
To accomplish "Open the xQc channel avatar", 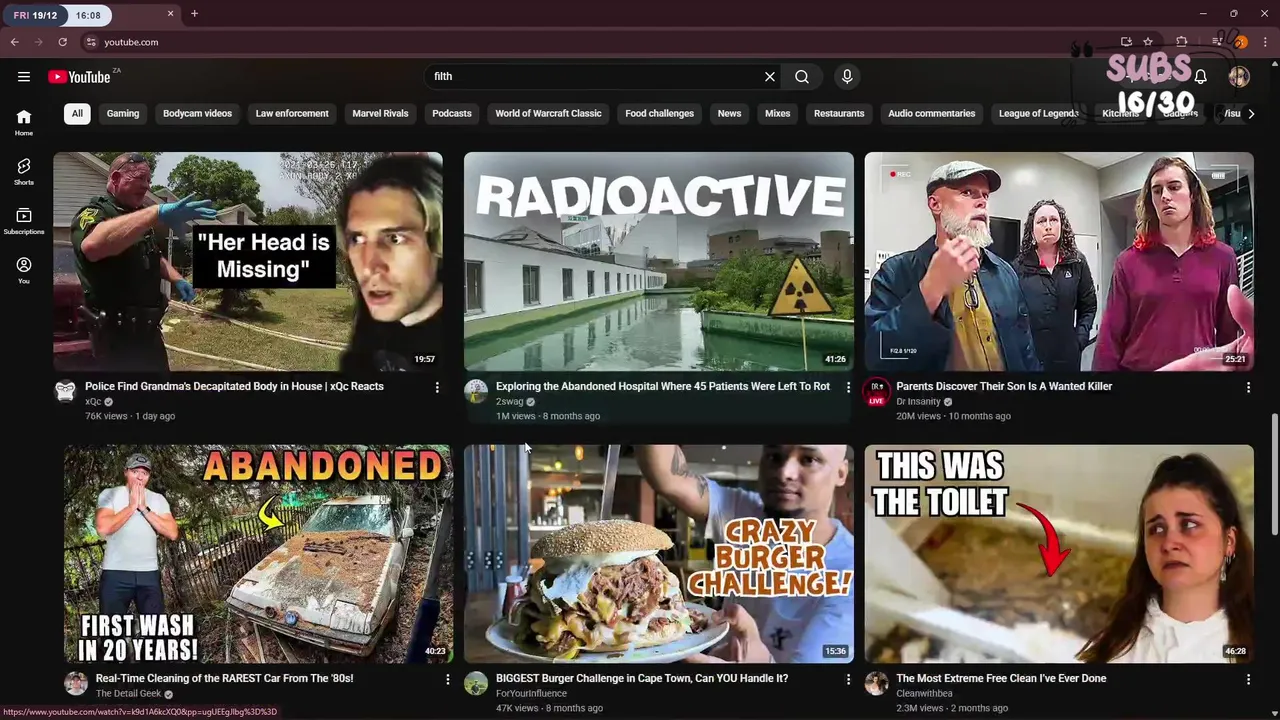I will click(x=65, y=391).
